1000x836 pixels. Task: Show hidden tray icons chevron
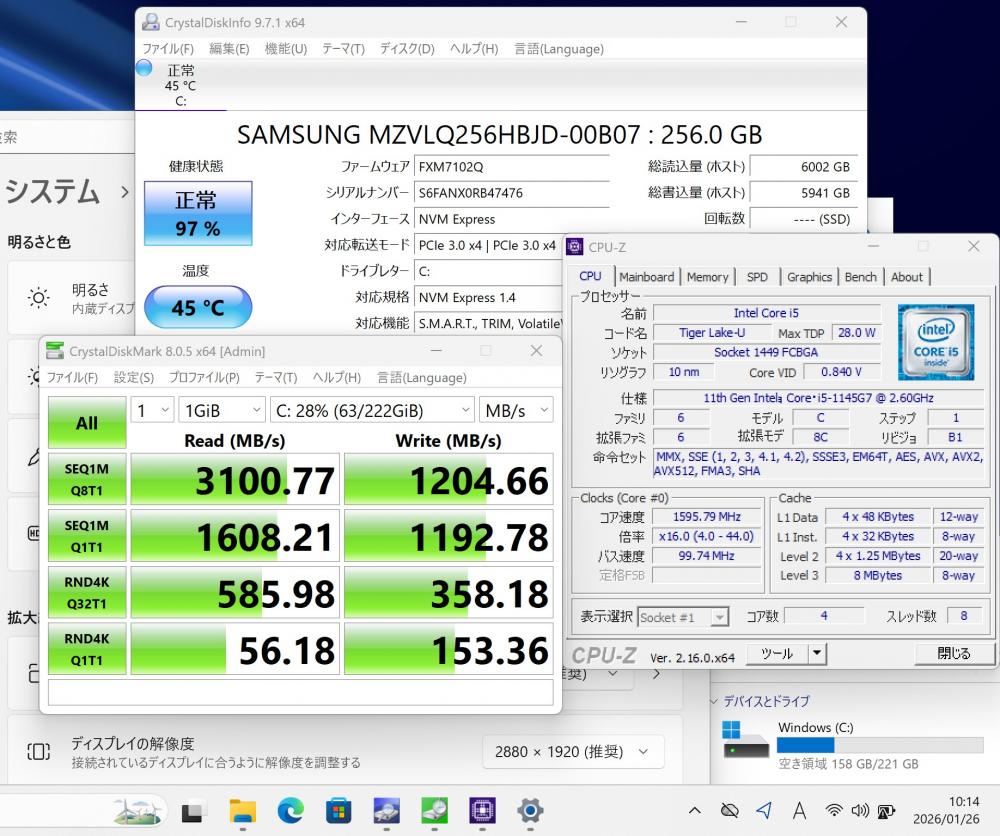(695, 810)
